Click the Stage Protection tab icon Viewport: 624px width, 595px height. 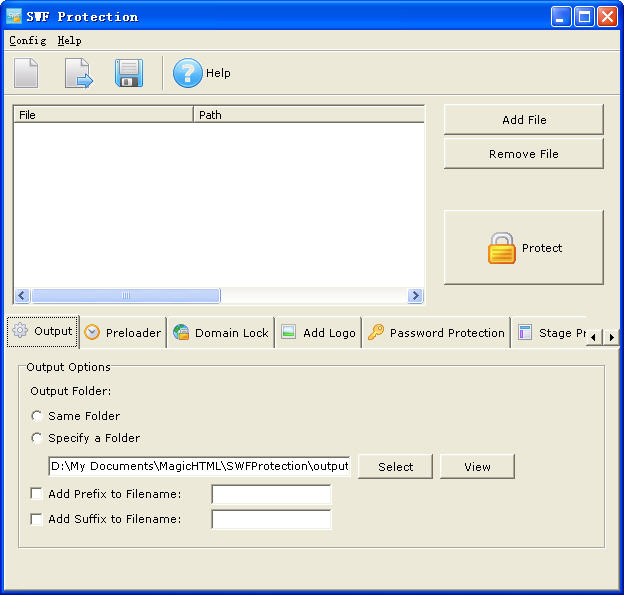(x=525, y=332)
